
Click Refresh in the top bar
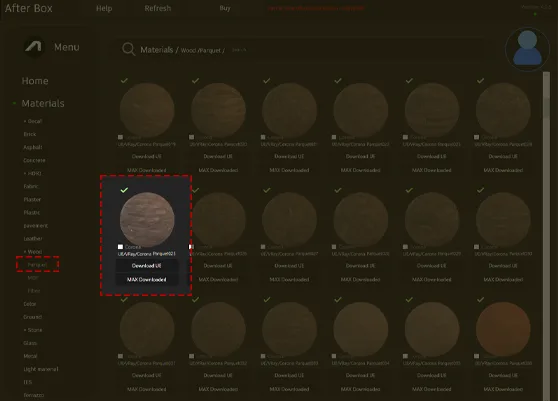[158, 8]
